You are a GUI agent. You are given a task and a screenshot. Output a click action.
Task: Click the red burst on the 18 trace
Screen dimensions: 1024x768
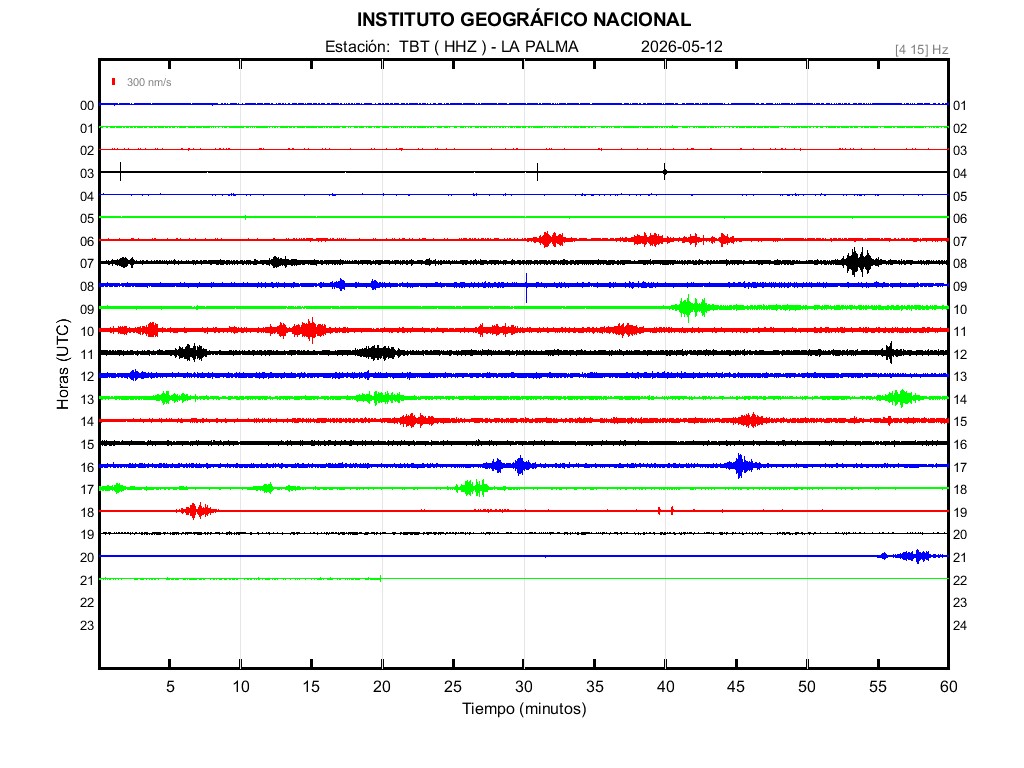pos(197,511)
